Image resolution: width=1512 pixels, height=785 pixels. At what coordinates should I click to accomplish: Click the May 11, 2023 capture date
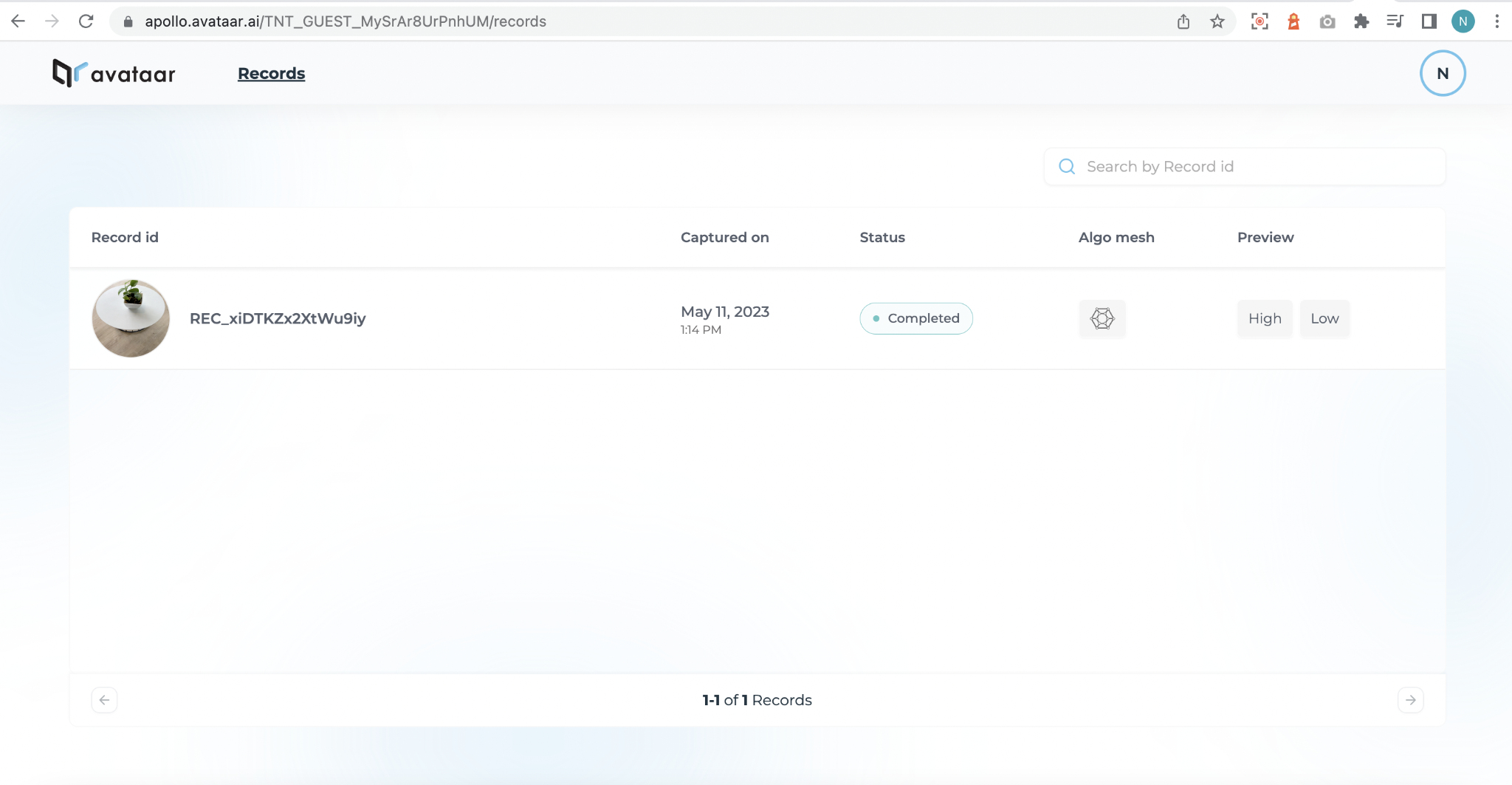point(725,312)
